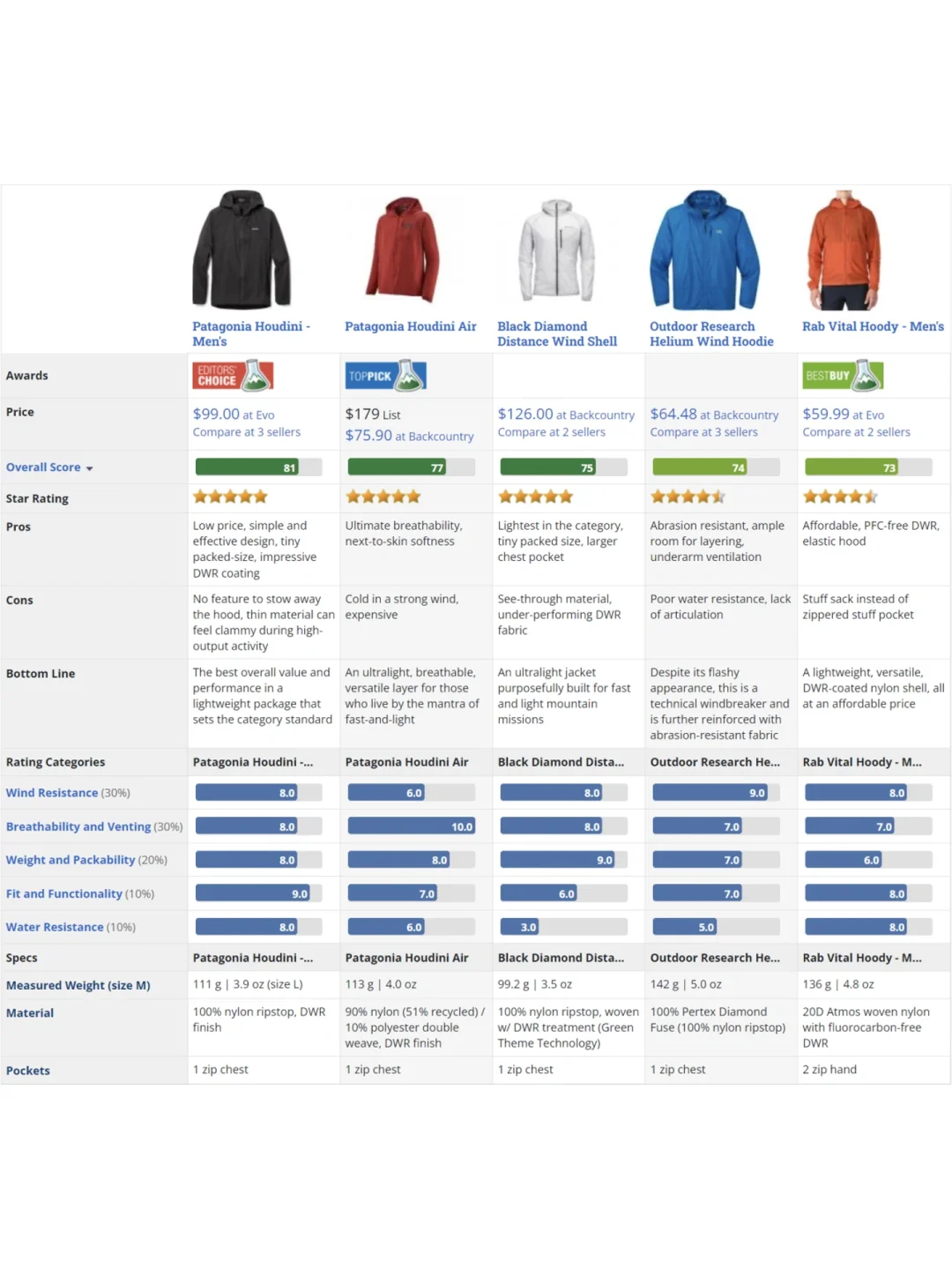Click the $179 List price text

coord(373,415)
